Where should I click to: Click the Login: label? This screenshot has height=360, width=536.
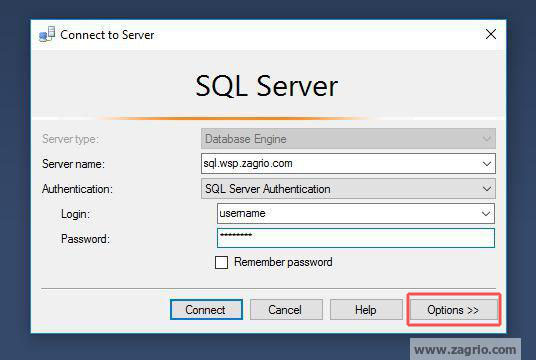coord(75,214)
